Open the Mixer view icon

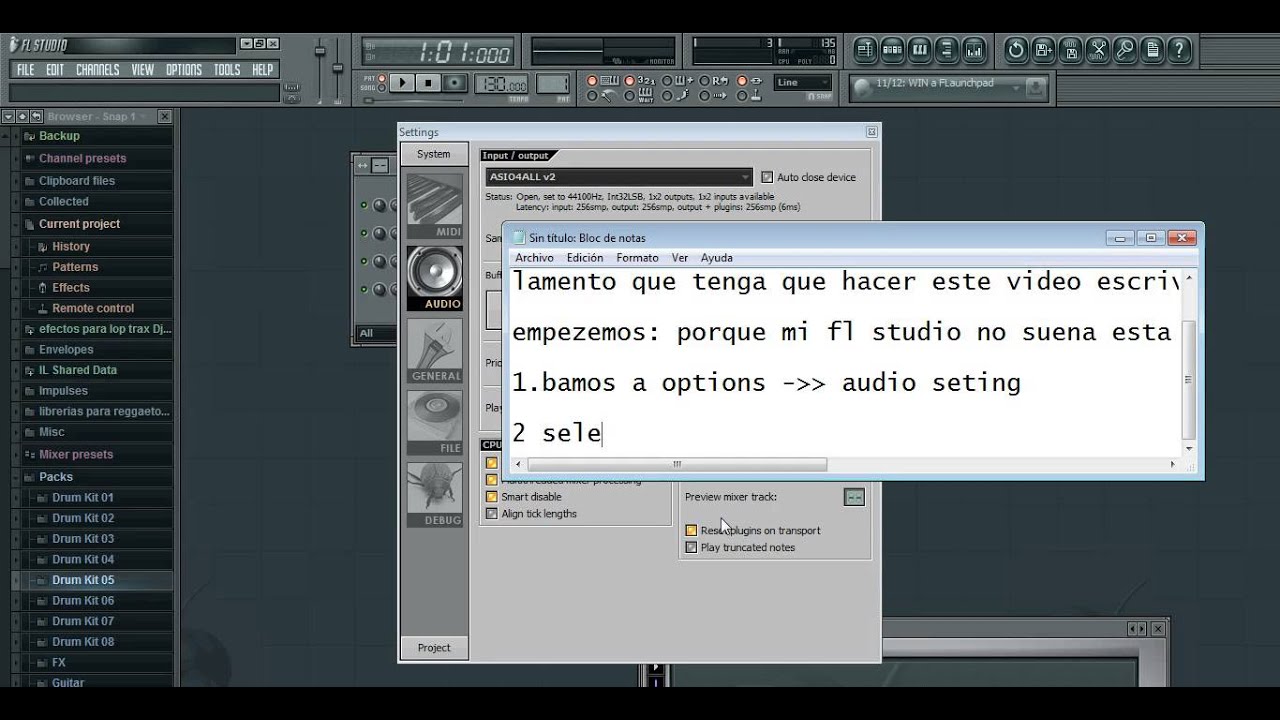pyautogui.click(x=974, y=49)
